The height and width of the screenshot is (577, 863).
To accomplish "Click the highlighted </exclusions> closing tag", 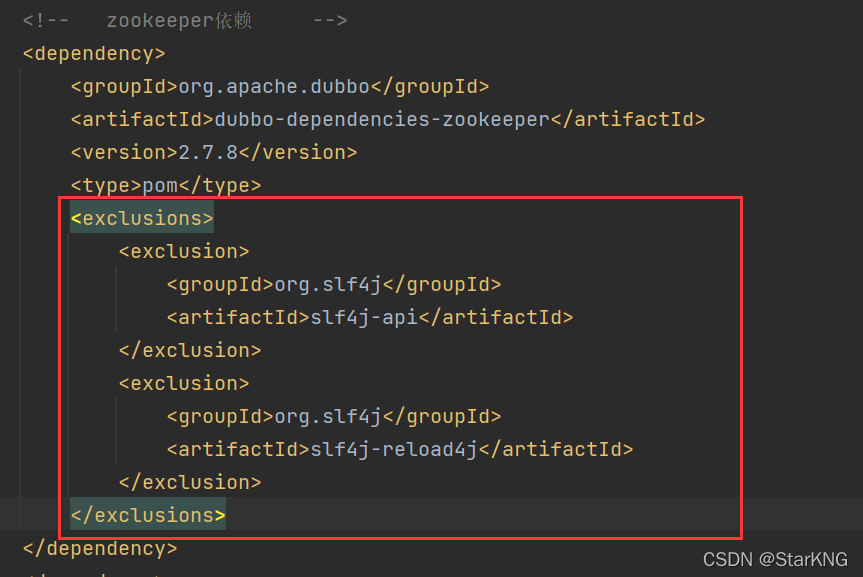I will 148,515.
